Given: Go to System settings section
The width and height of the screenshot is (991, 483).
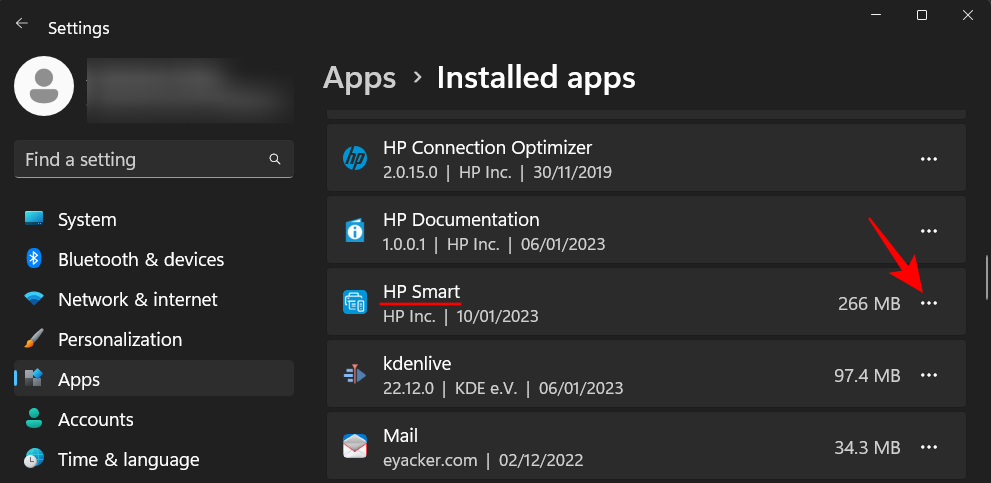Looking at the screenshot, I should pos(87,219).
